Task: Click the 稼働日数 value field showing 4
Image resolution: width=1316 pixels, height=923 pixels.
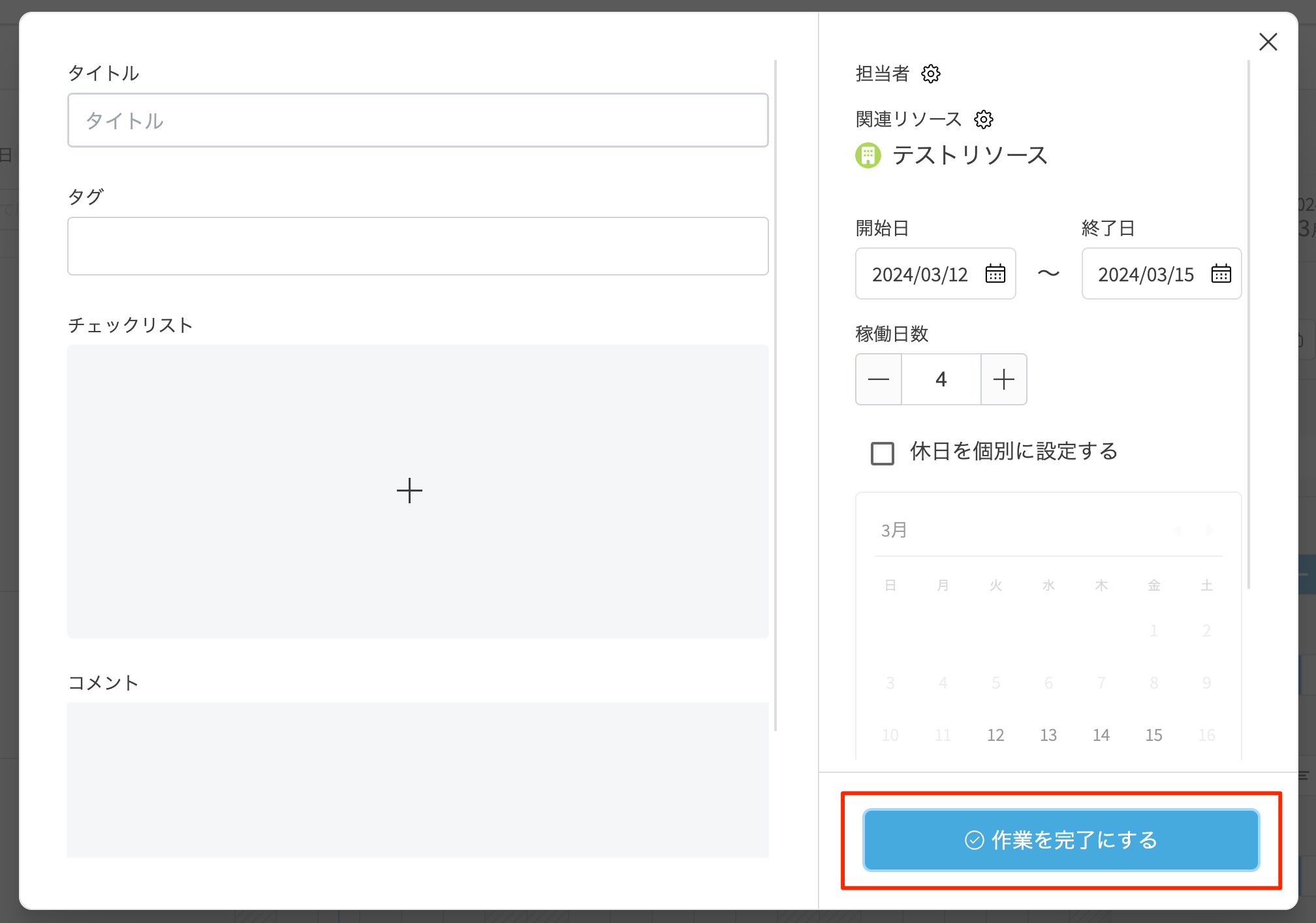Action: 941,379
